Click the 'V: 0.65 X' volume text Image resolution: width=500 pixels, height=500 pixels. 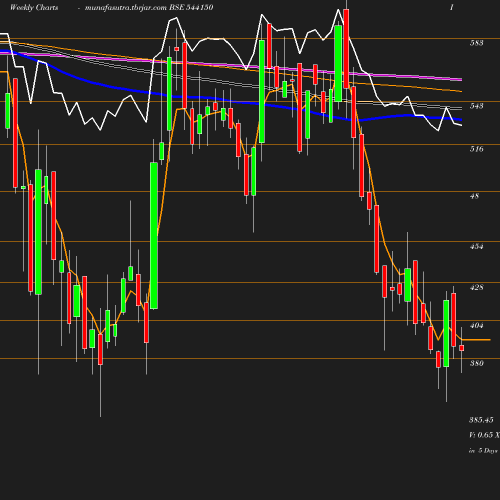coord(484,435)
